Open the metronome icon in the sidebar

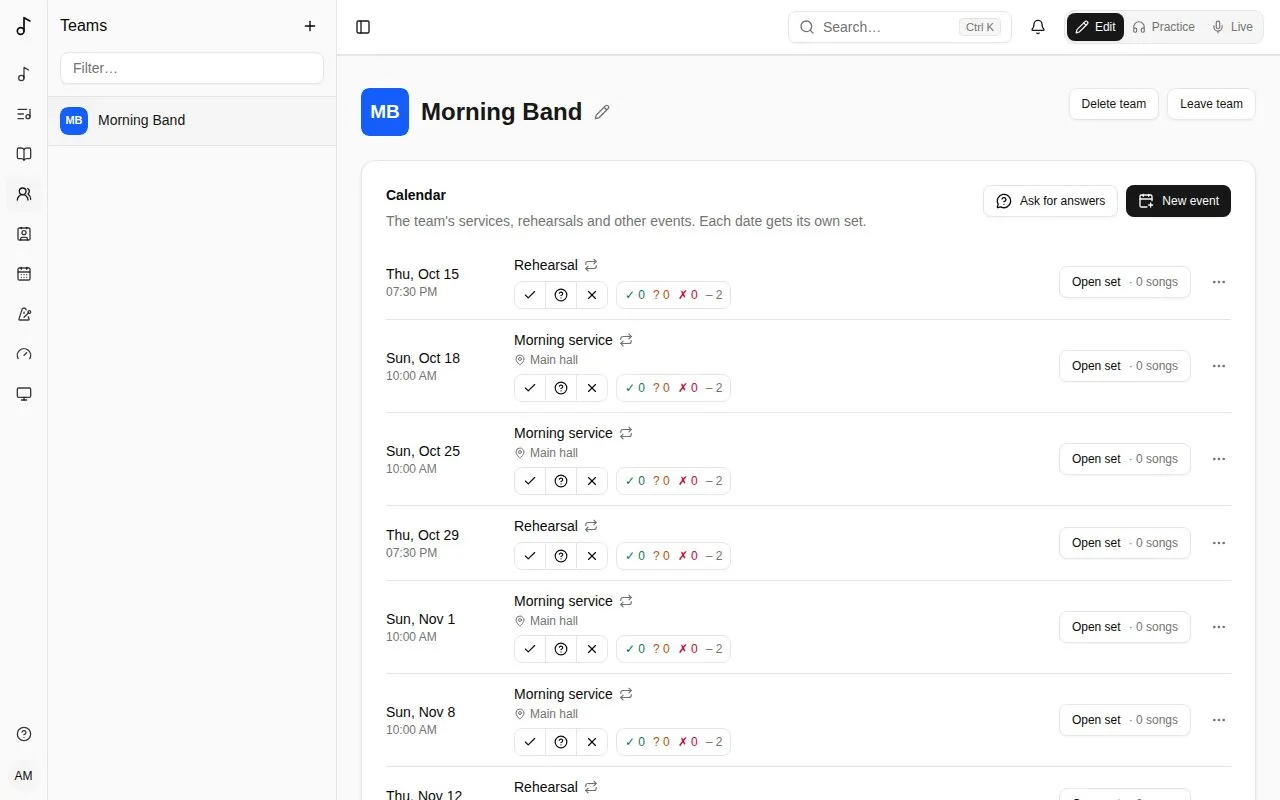coord(24,314)
